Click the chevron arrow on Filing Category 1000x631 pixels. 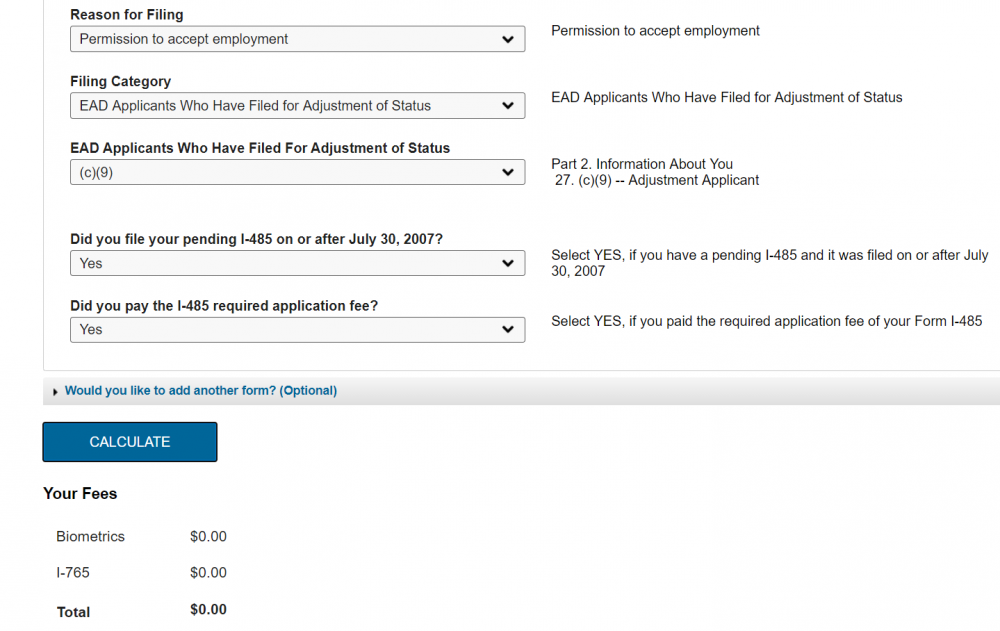click(508, 106)
